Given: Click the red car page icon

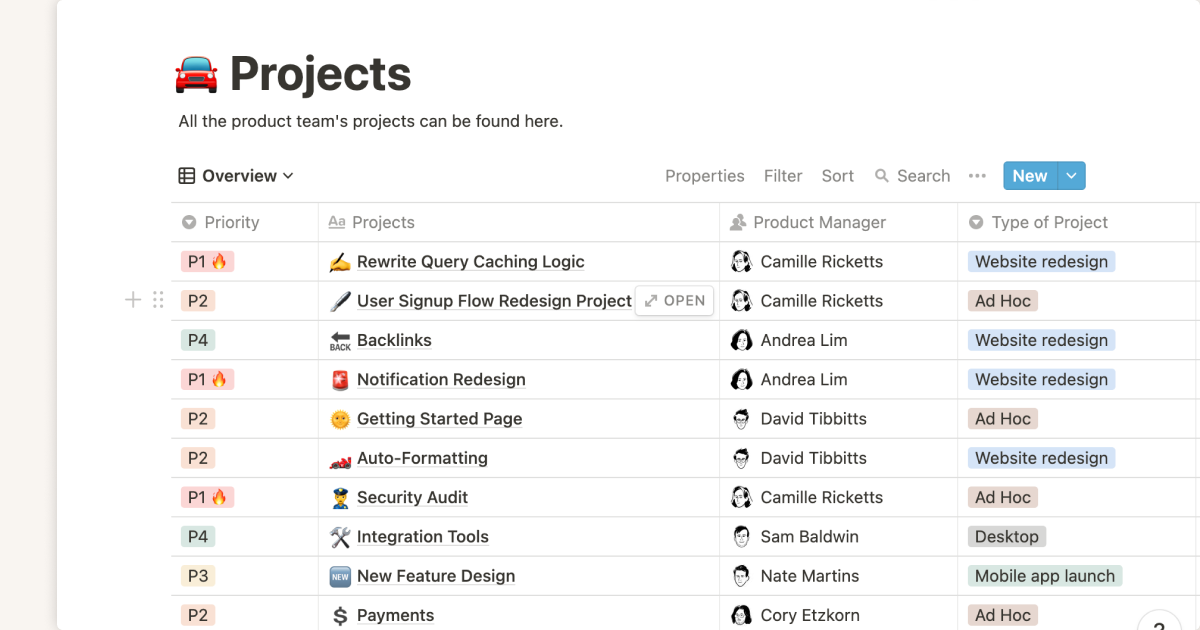Looking at the screenshot, I should (196, 75).
